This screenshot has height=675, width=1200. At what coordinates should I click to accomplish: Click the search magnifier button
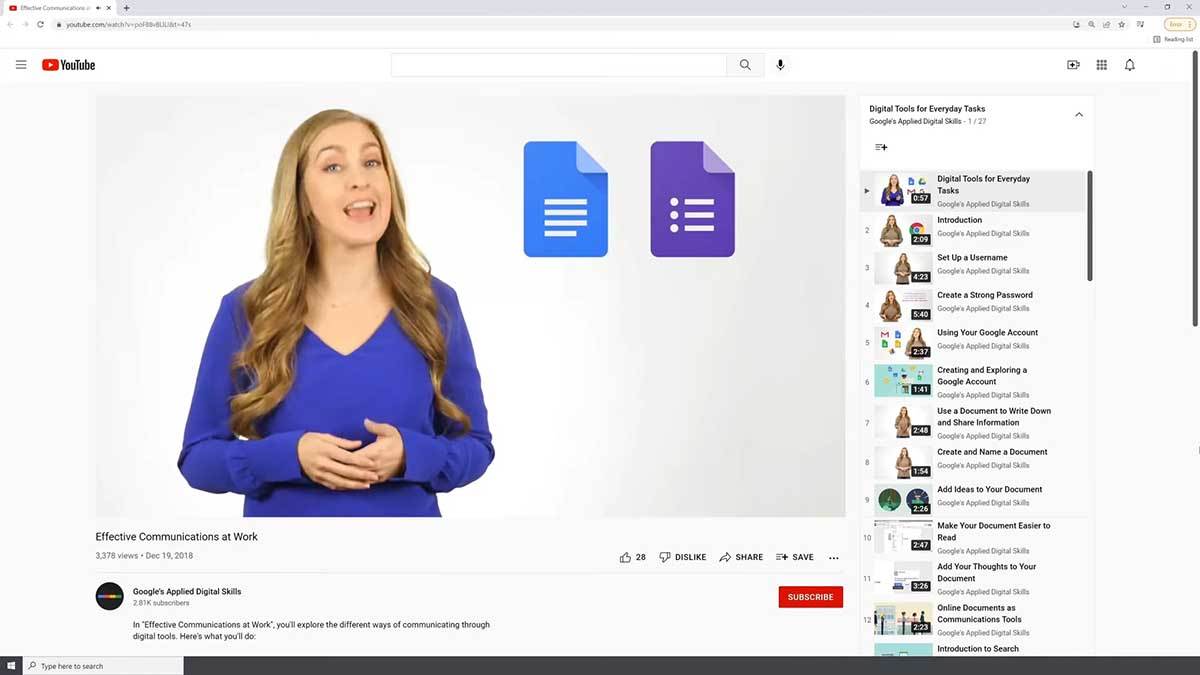coord(745,65)
